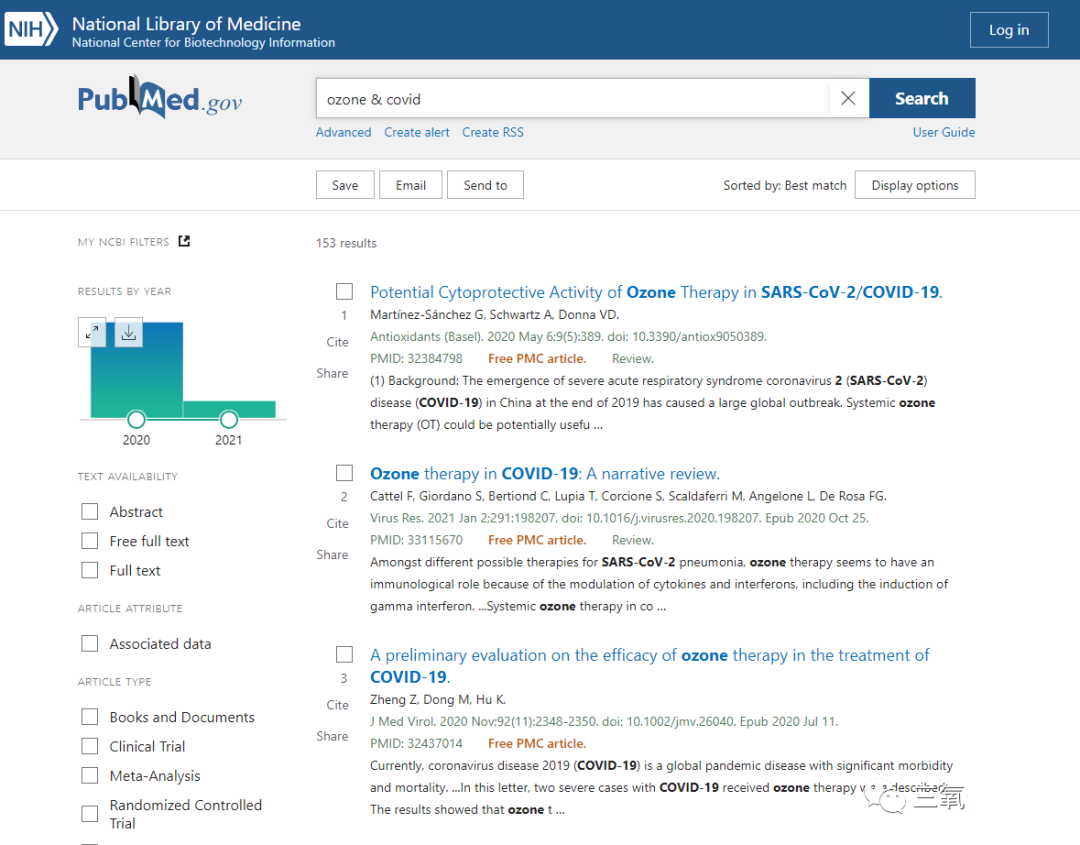
Task: Tick the Full text filter checkbox
Action: point(90,570)
